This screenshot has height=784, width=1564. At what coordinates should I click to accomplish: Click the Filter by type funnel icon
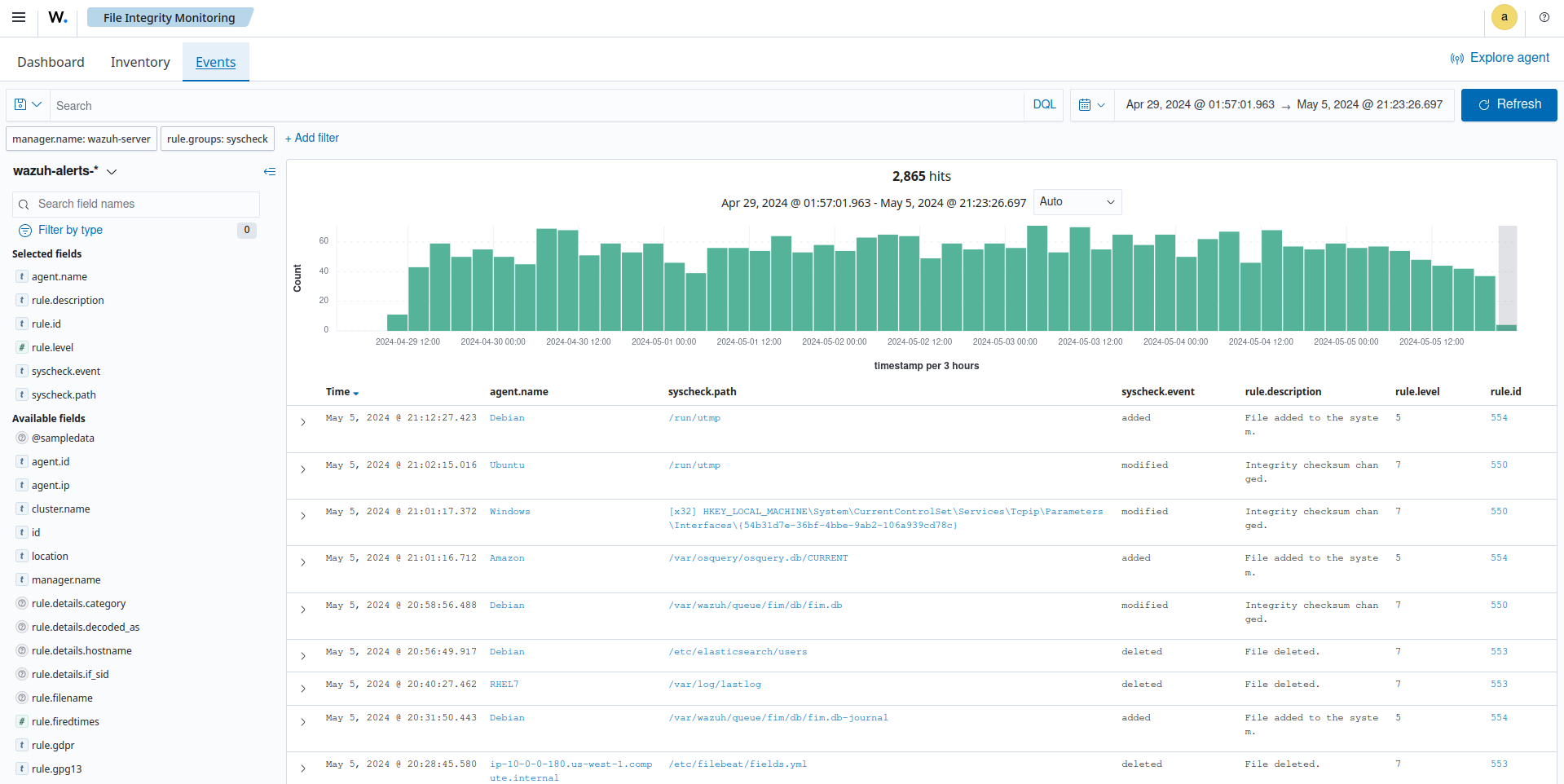pos(24,230)
